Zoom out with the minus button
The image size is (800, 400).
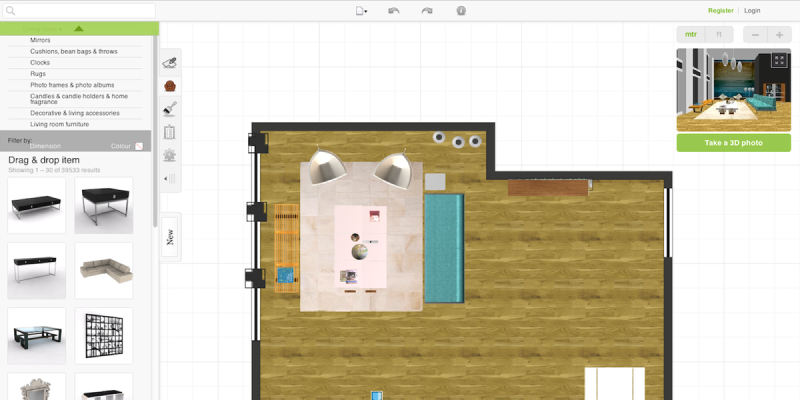click(x=756, y=35)
